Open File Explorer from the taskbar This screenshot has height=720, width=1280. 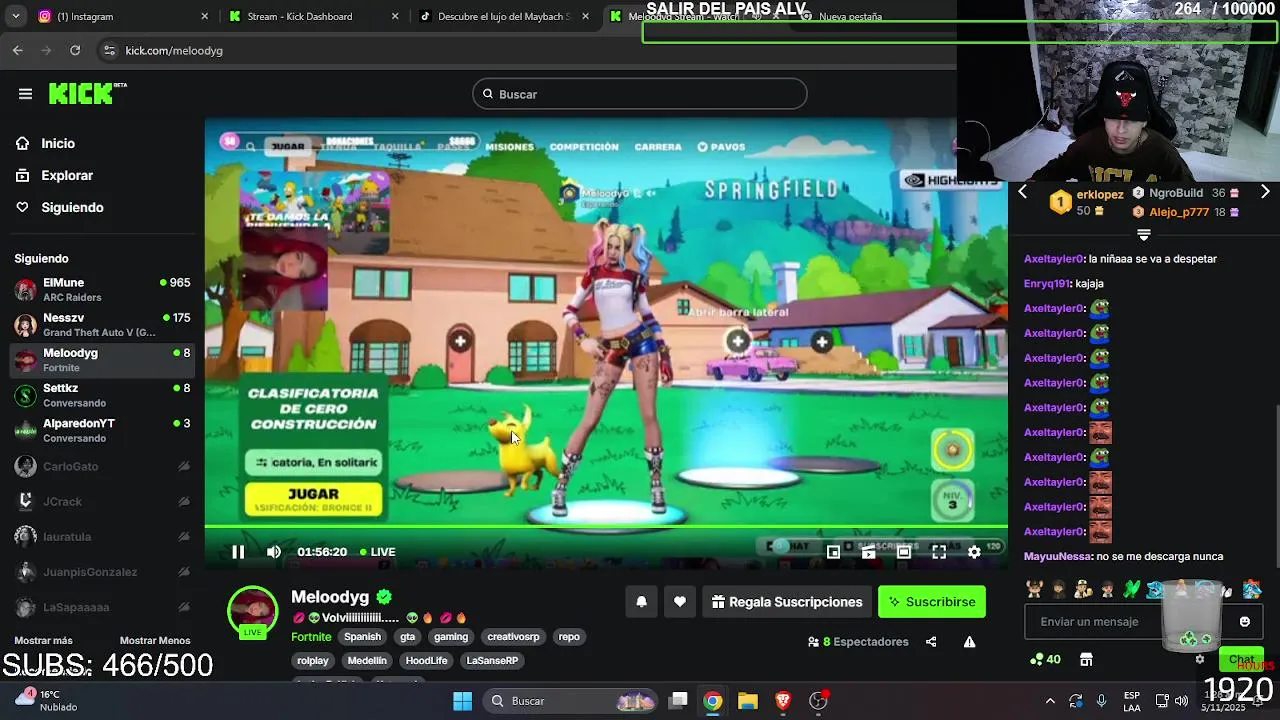tap(747, 701)
